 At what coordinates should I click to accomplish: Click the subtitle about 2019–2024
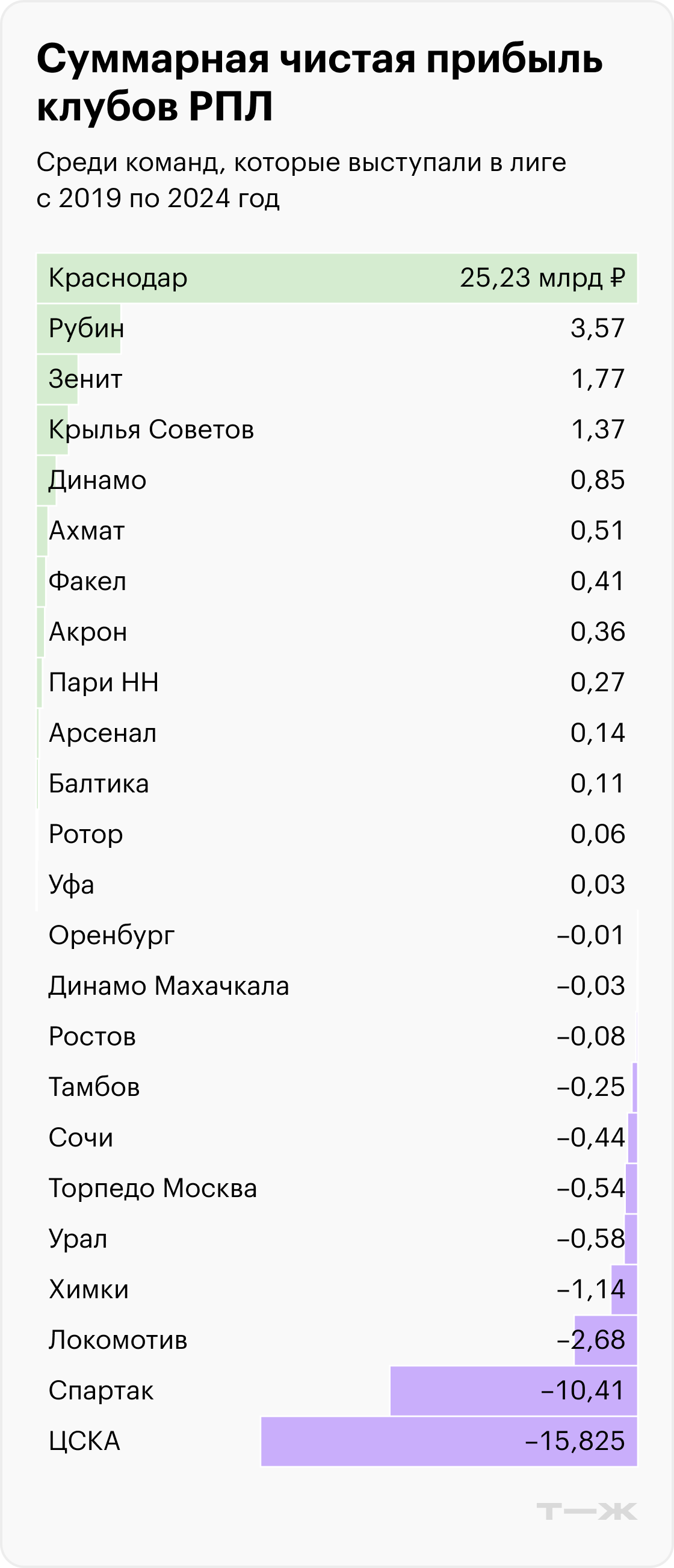[301, 180]
